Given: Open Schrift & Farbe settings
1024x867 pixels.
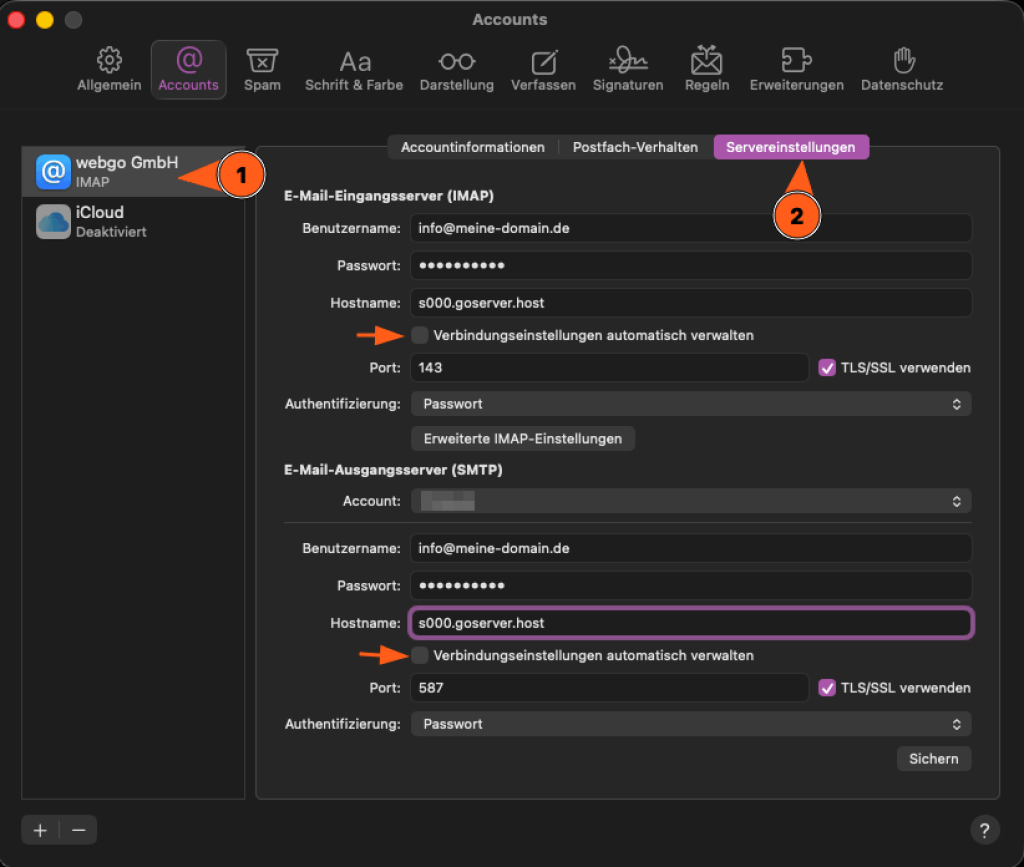Looking at the screenshot, I should pos(354,69).
